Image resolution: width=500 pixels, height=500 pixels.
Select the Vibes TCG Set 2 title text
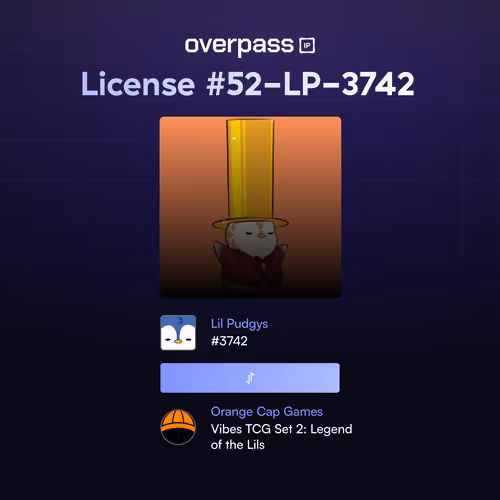click(x=281, y=429)
